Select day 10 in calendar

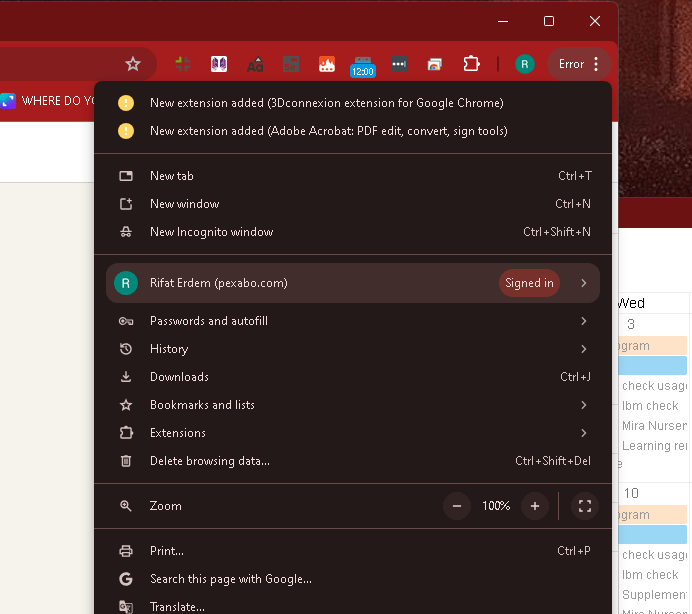(x=631, y=493)
